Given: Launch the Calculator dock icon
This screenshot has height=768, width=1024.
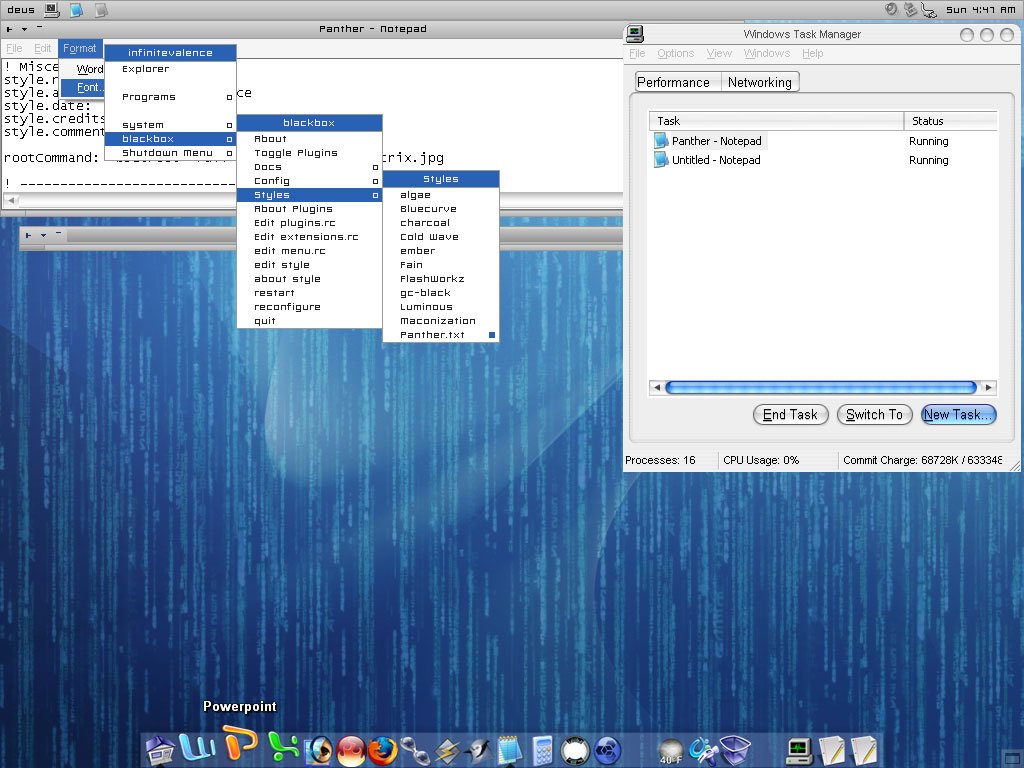Looking at the screenshot, I should click(542, 750).
